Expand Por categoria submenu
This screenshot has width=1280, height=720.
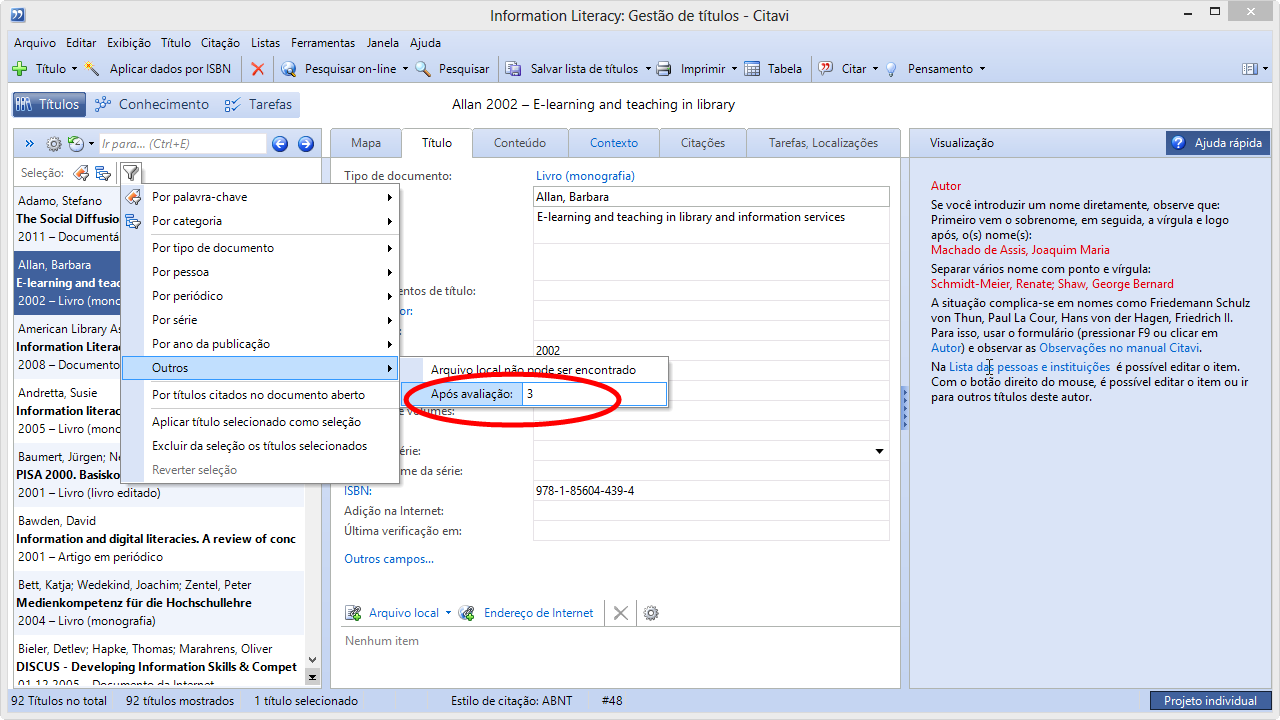(x=260, y=221)
